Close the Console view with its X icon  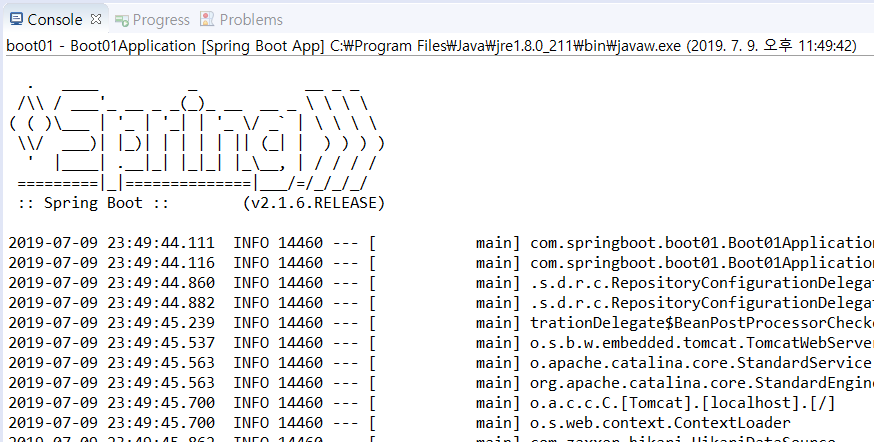tap(96, 20)
